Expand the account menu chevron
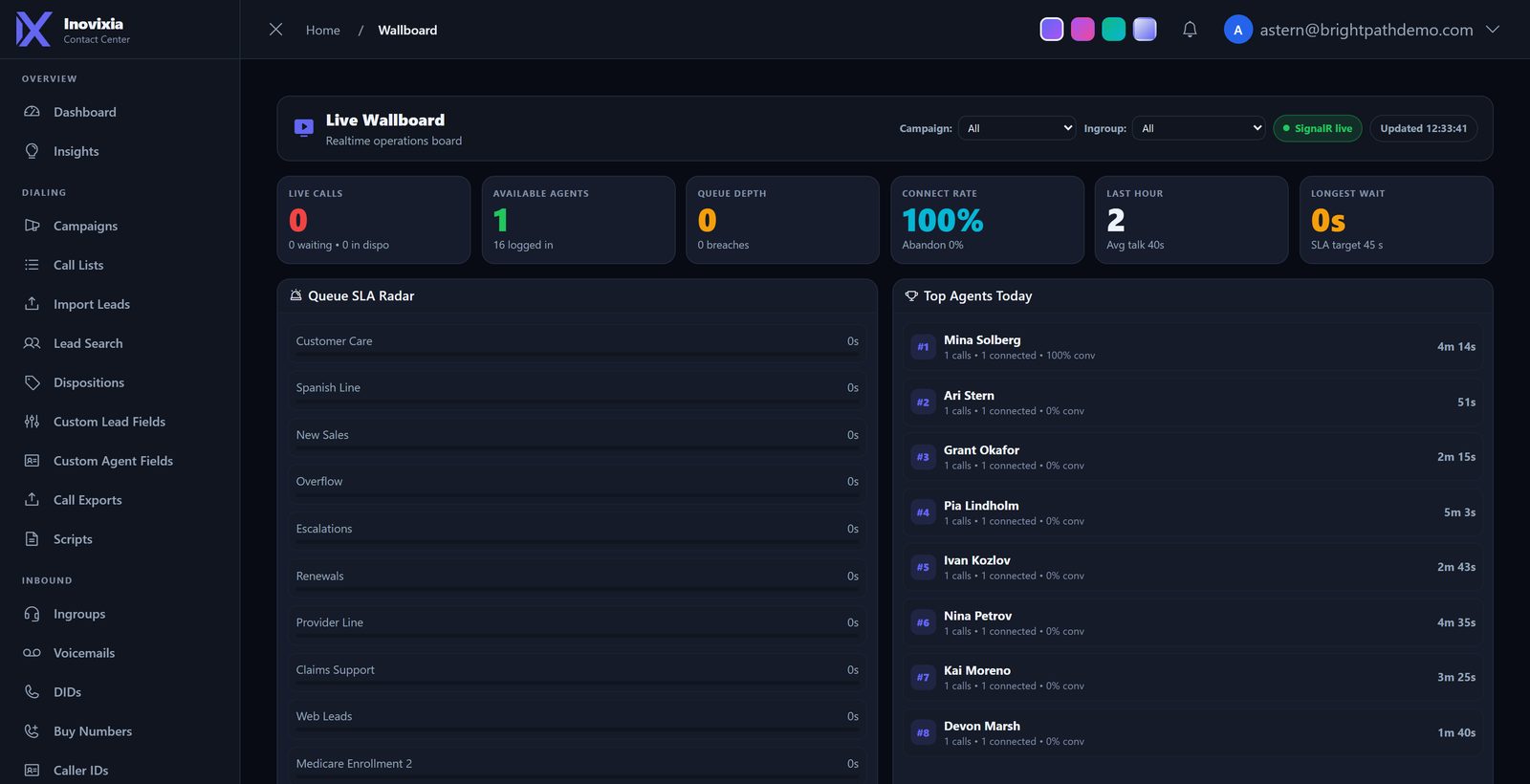 (1492, 30)
